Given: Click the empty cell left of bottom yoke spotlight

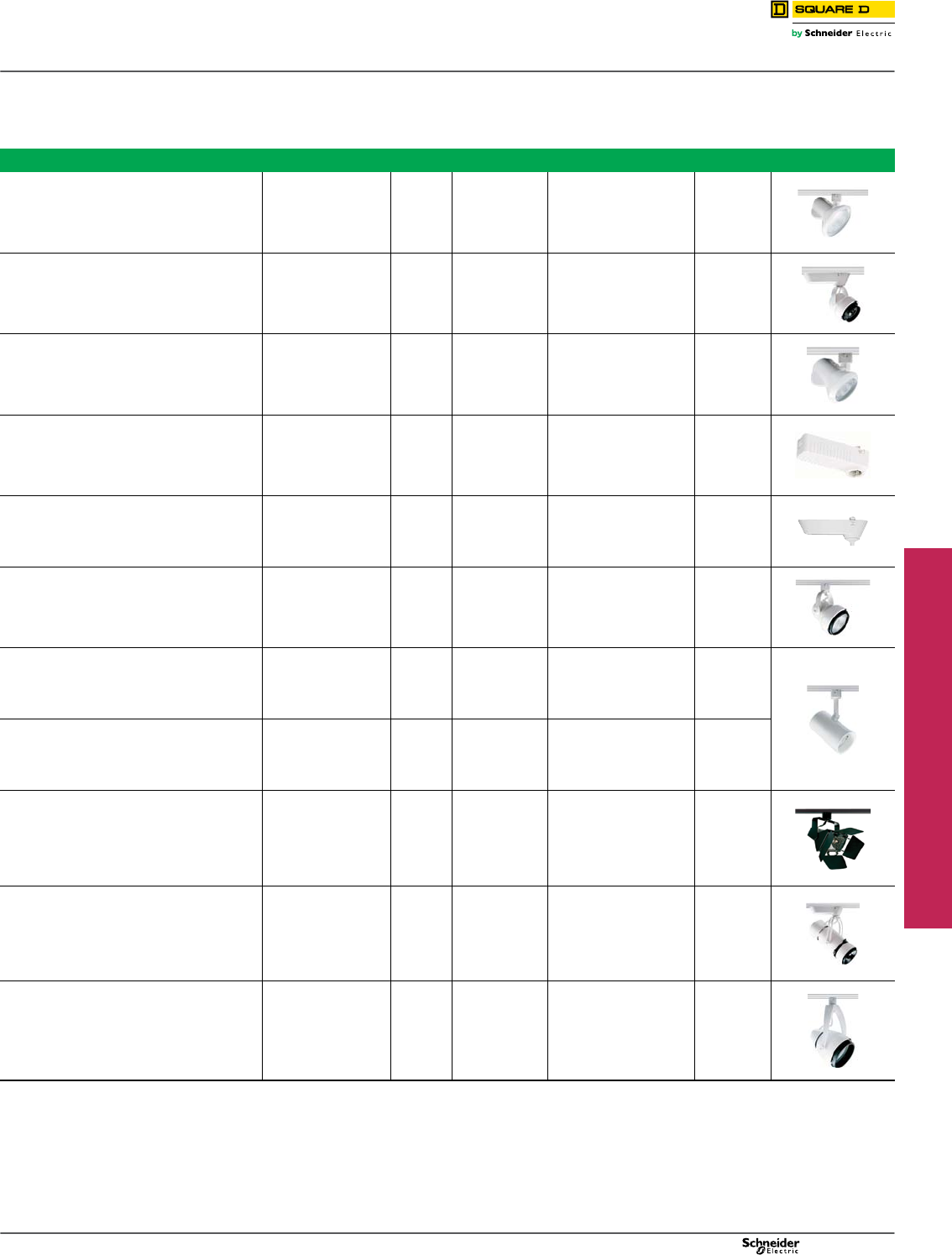Looking at the screenshot, I should coord(732,1030).
